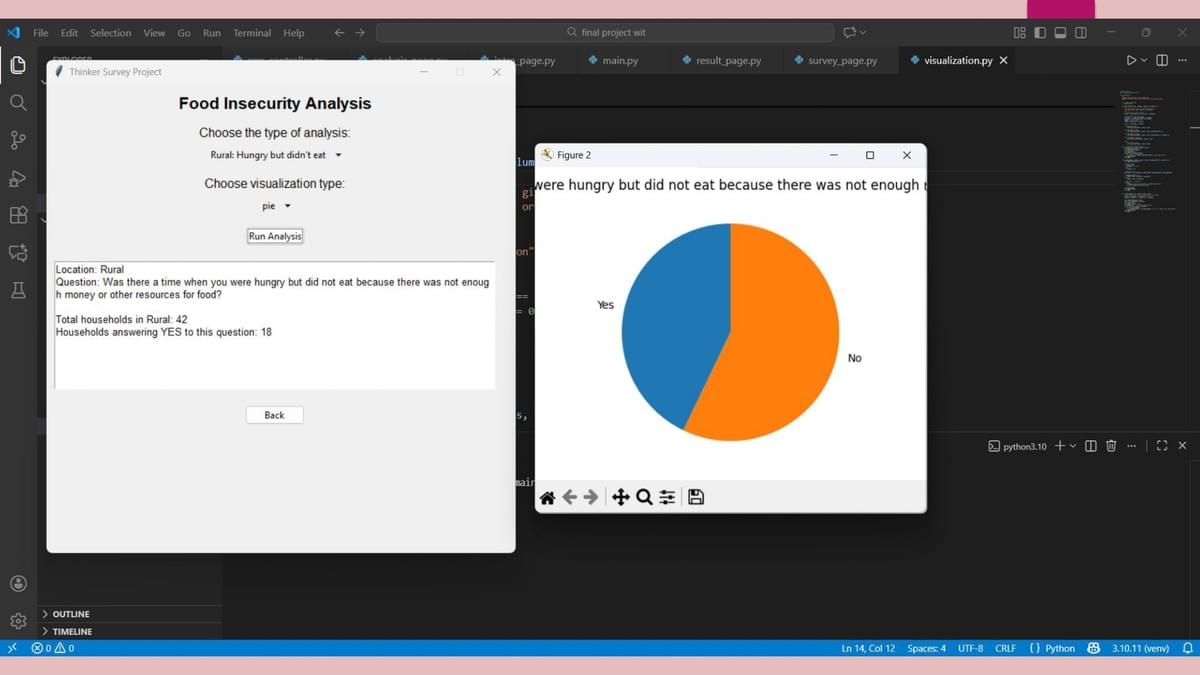The width and height of the screenshot is (1200, 675).
Task: Maximize the terminal panel size
Action: (x=1162, y=446)
